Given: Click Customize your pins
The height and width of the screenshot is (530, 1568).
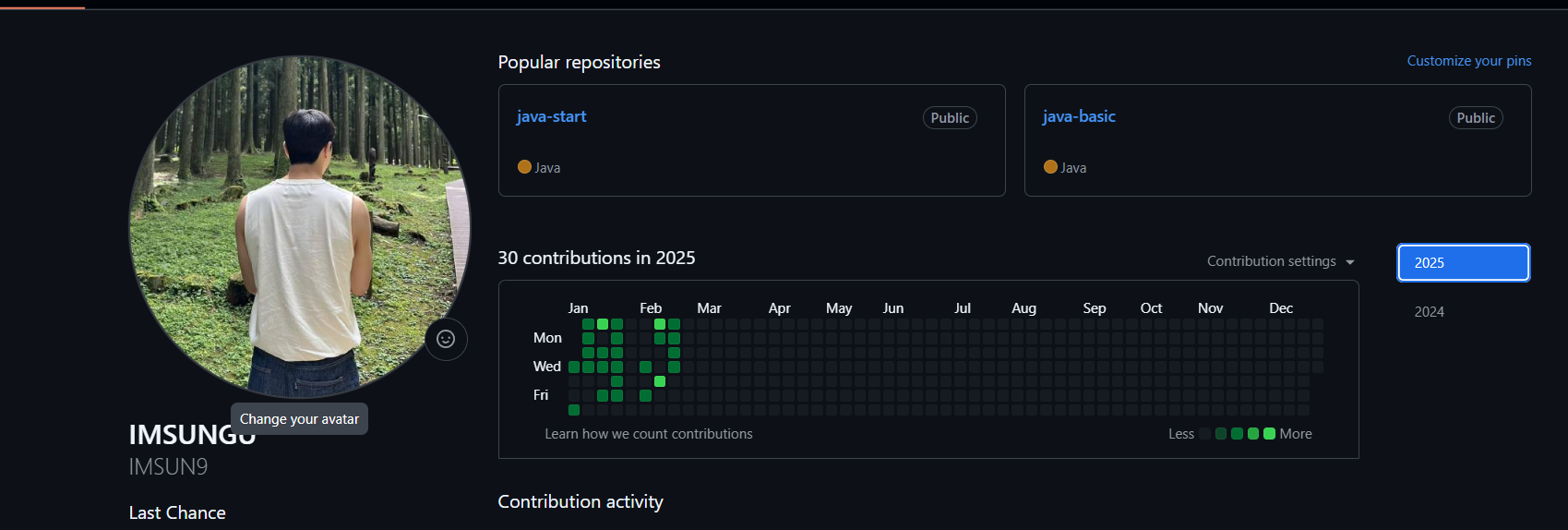Looking at the screenshot, I should (x=1468, y=61).
